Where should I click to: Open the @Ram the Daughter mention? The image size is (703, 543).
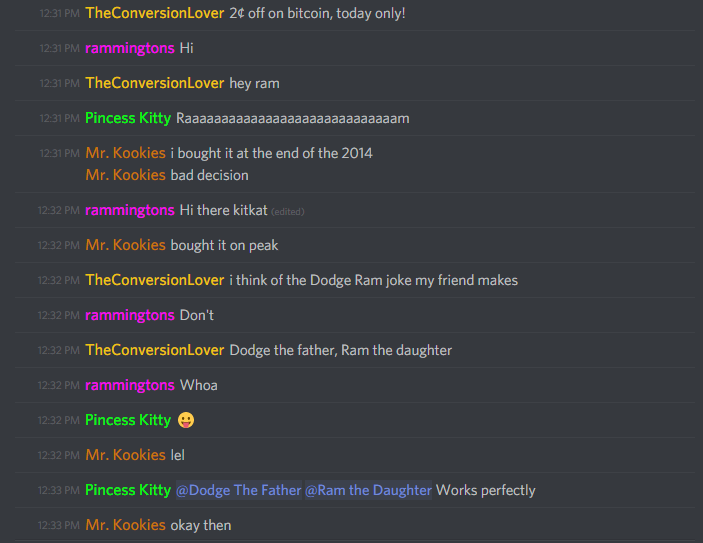(x=368, y=490)
